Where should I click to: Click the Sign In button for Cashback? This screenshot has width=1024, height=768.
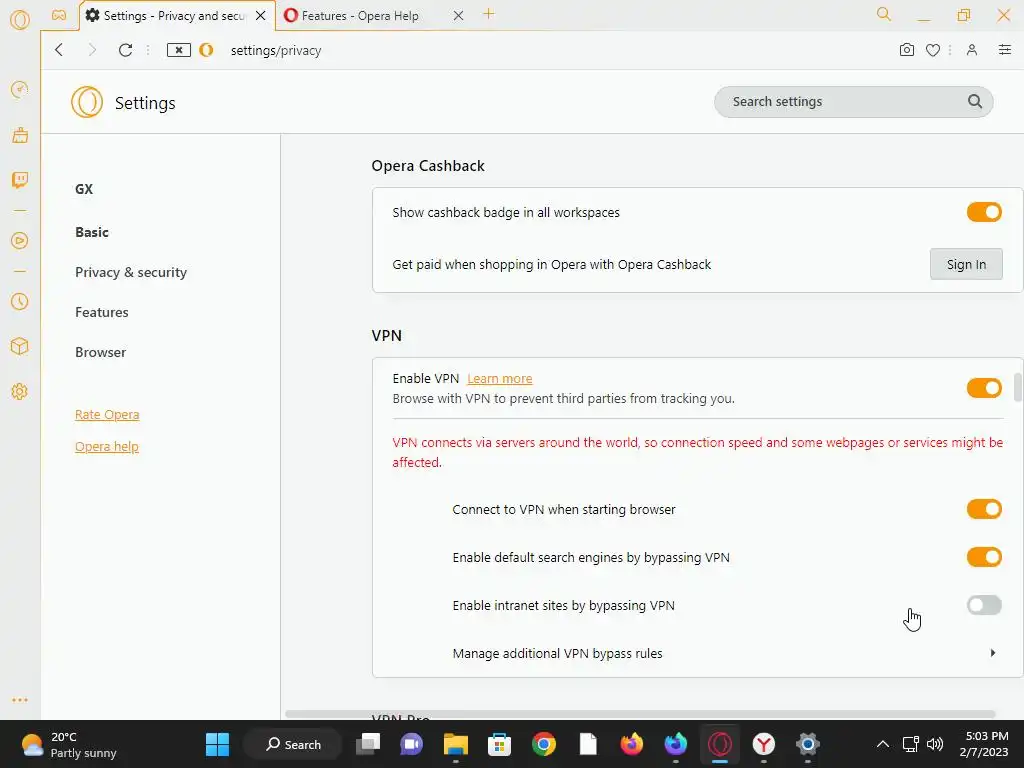pyautogui.click(x=966, y=264)
